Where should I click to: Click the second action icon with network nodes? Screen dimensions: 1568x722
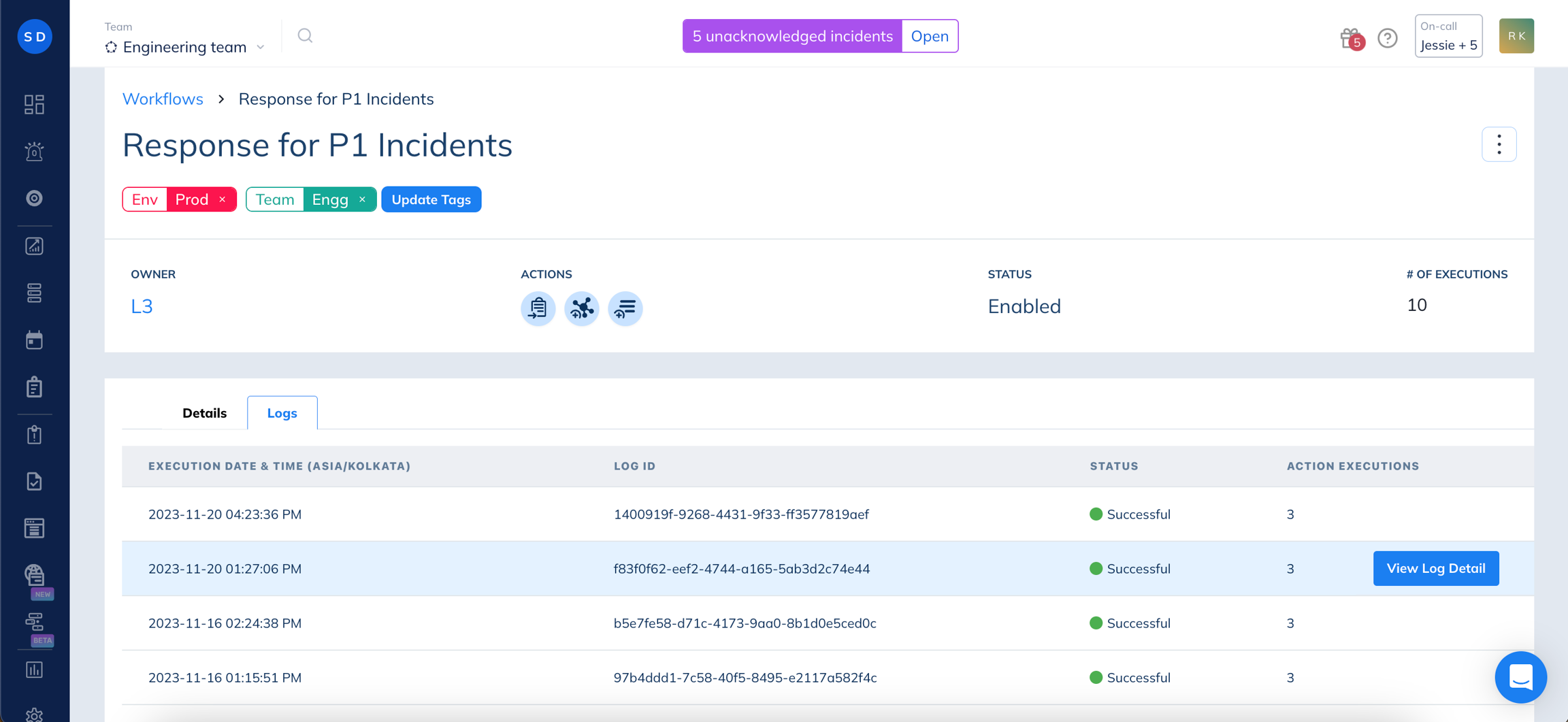(x=581, y=308)
